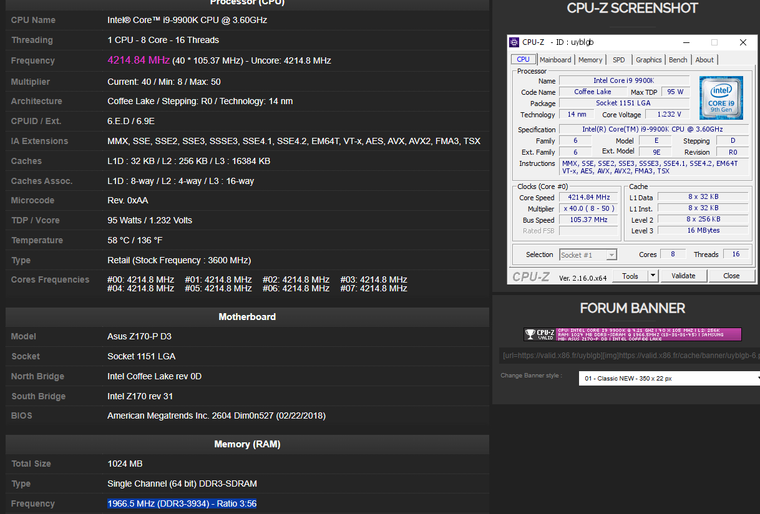Click the Package field 'Socket 1151 LGA' in CPU-Z
The height and width of the screenshot is (514, 760).
pos(624,103)
